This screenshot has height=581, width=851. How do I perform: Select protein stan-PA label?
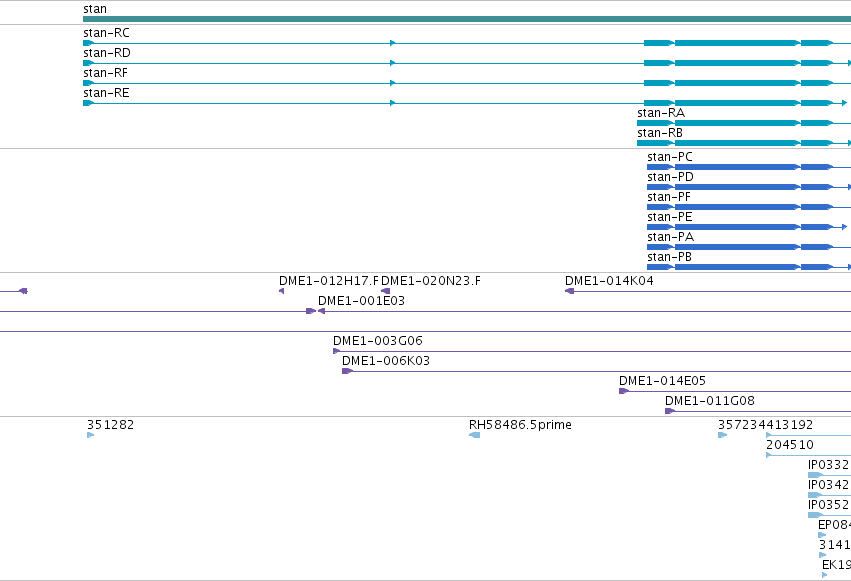pos(670,238)
